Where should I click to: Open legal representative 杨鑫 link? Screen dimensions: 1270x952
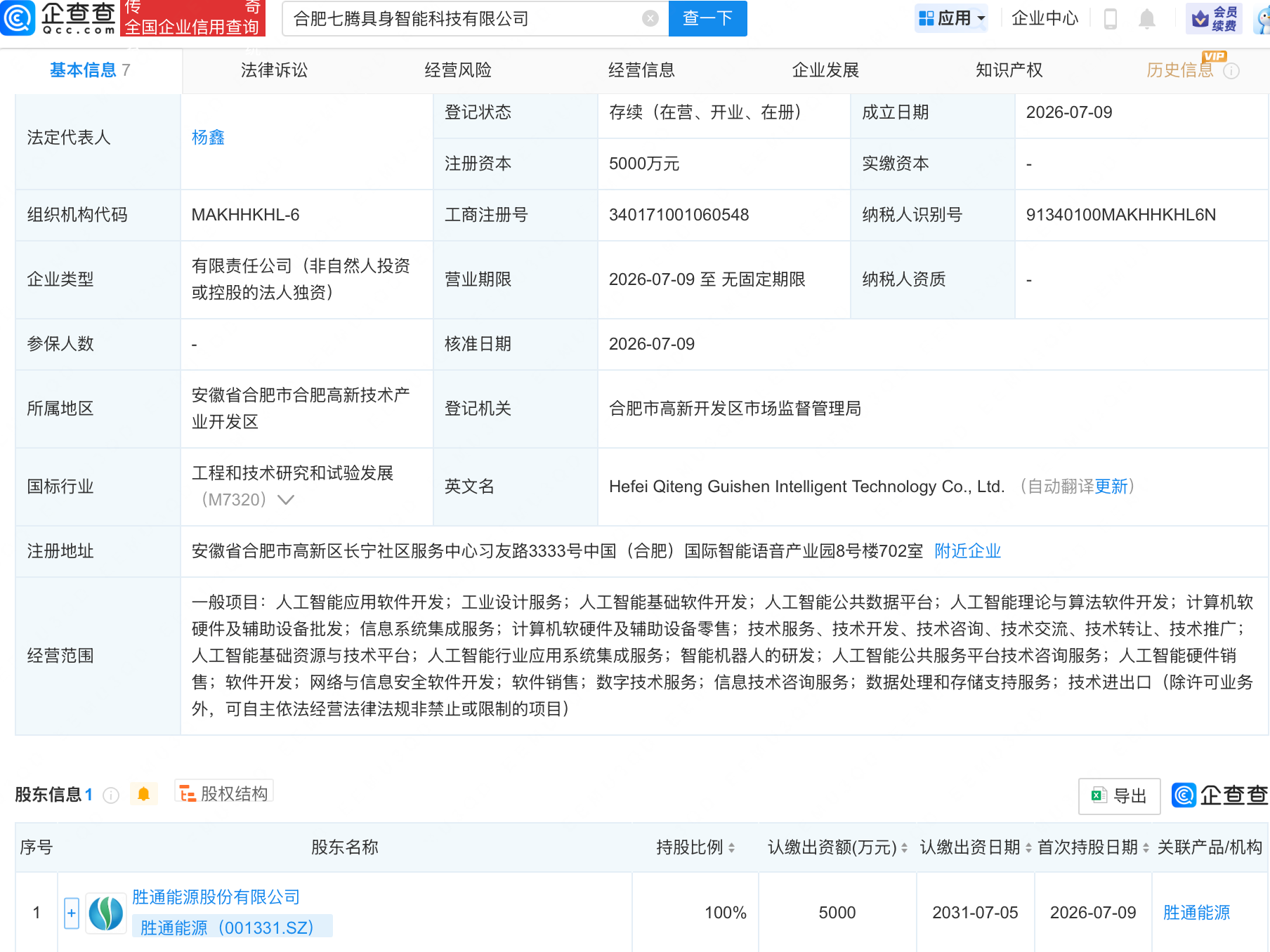208,138
